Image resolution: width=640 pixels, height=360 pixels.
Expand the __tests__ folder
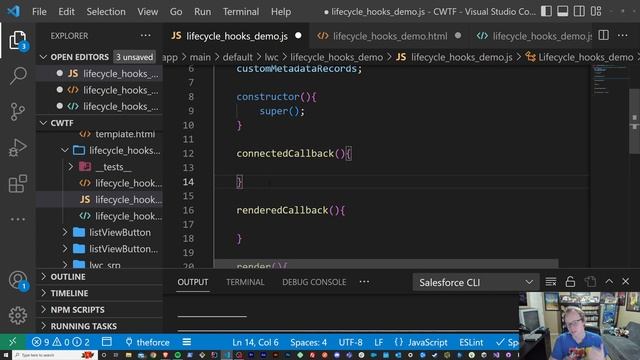(x=71, y=167)
